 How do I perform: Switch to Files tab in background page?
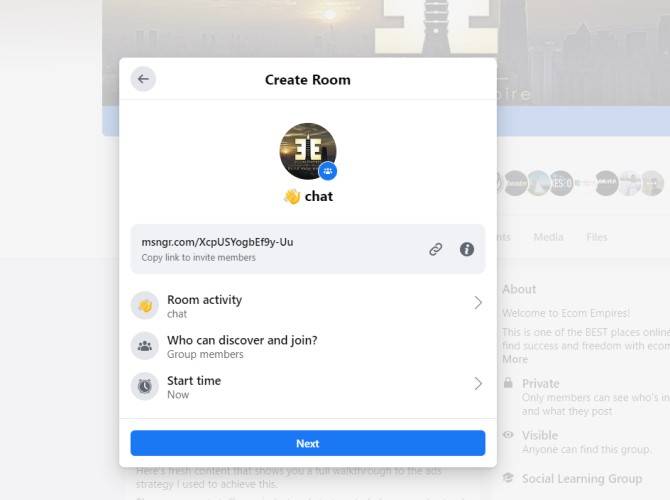(x=597, y=237)
